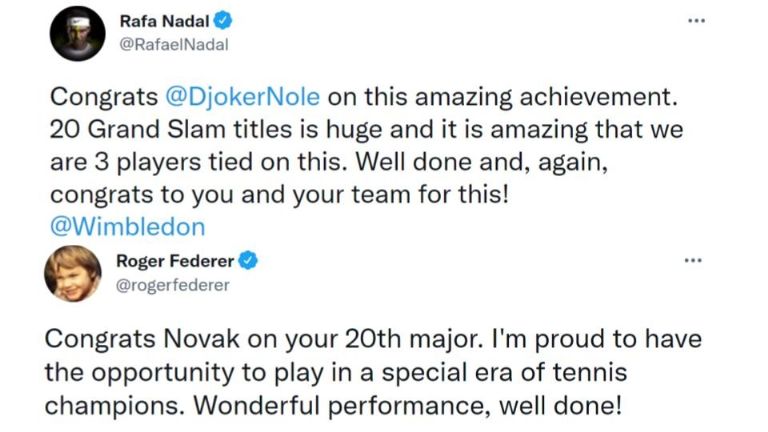Click Roger Federer's verified badge
The height and width of the screenshot is (432, 768).
point(249,261)
